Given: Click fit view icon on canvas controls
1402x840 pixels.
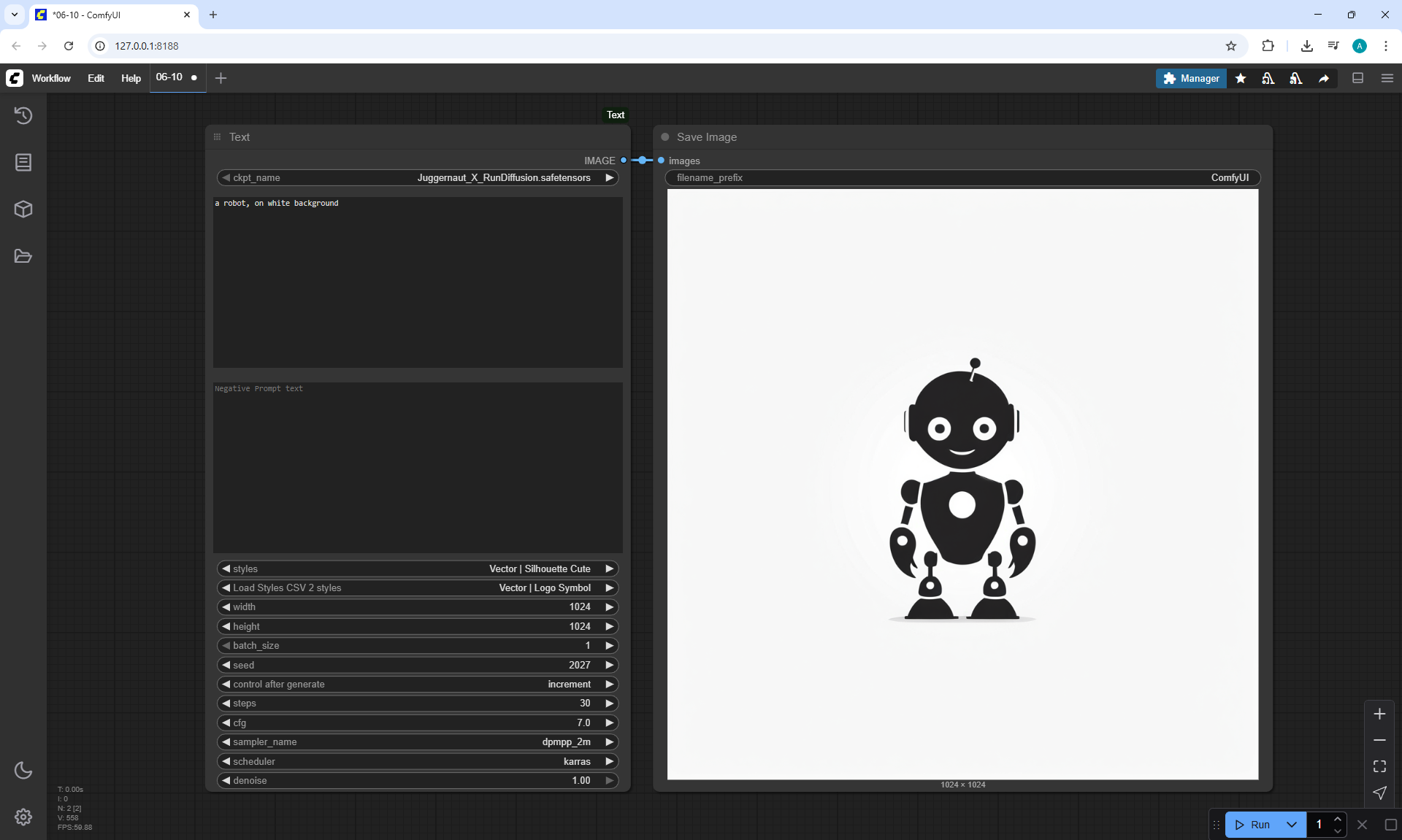Looking at the screenshot, I should click(x=1379, y=766).
